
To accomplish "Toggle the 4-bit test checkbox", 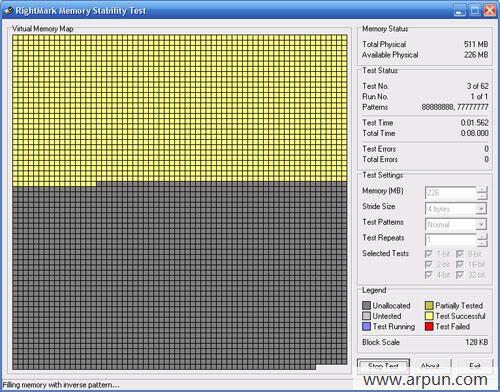I will [x=429, y=275].
